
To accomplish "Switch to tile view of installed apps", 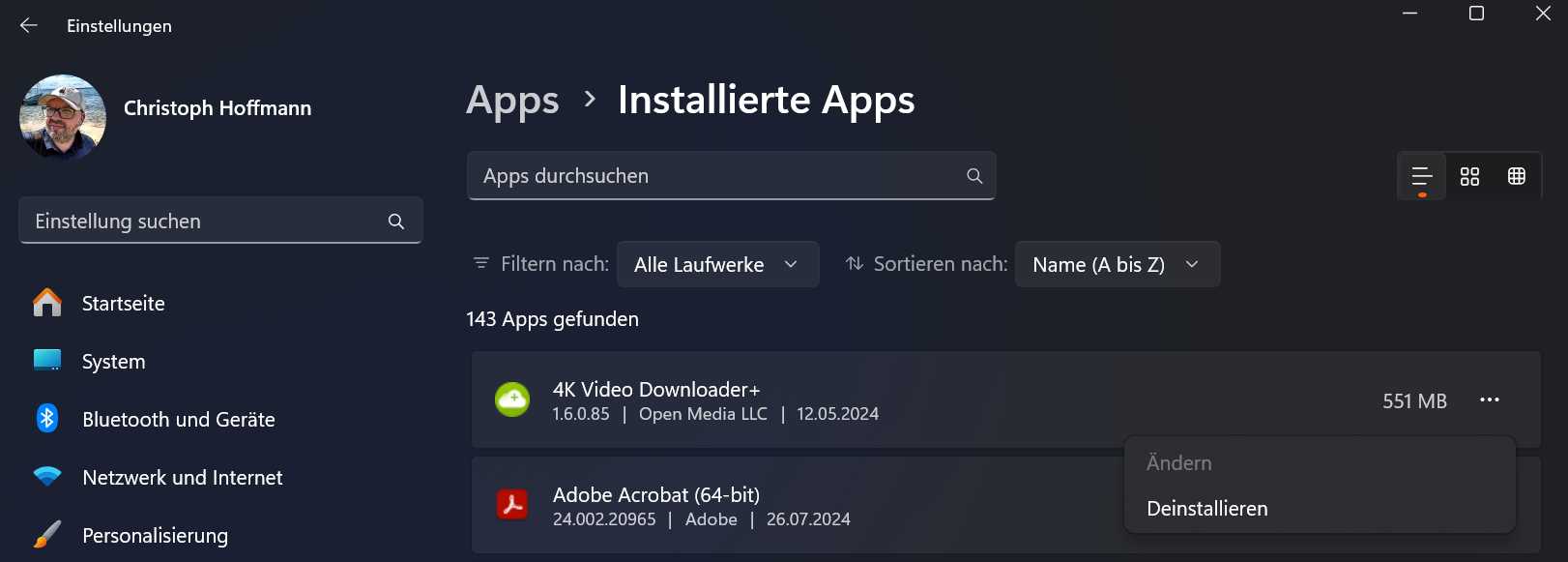I will (1469, 176).
